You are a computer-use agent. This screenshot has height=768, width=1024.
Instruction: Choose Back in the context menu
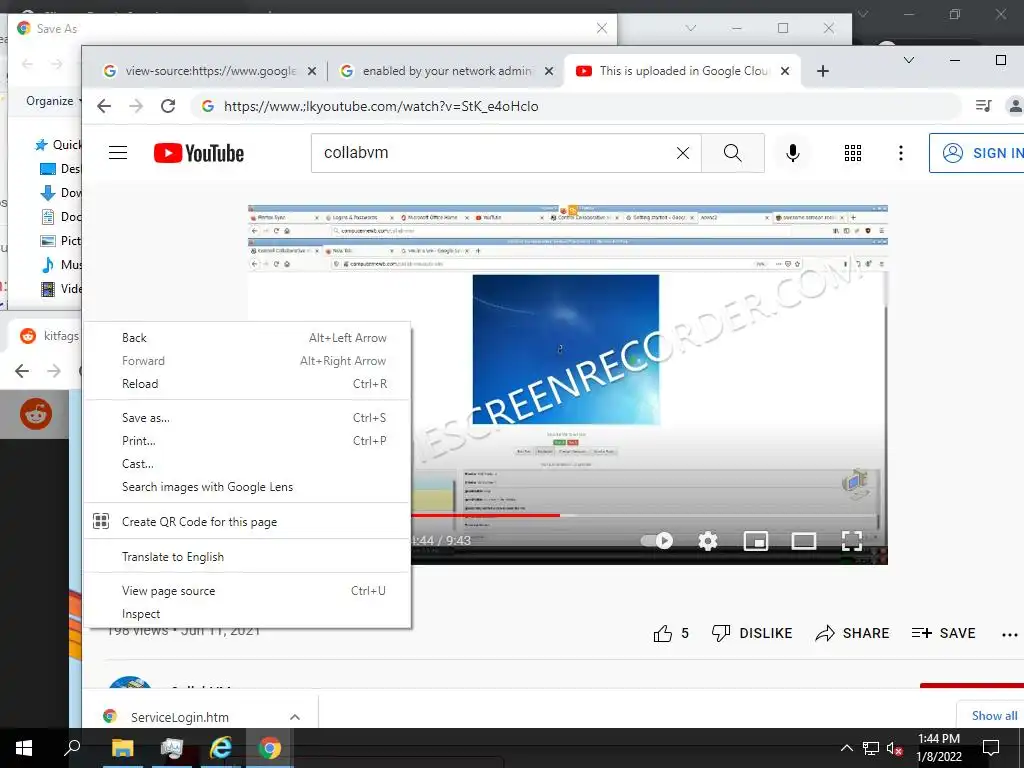click(x=248, y=338)
